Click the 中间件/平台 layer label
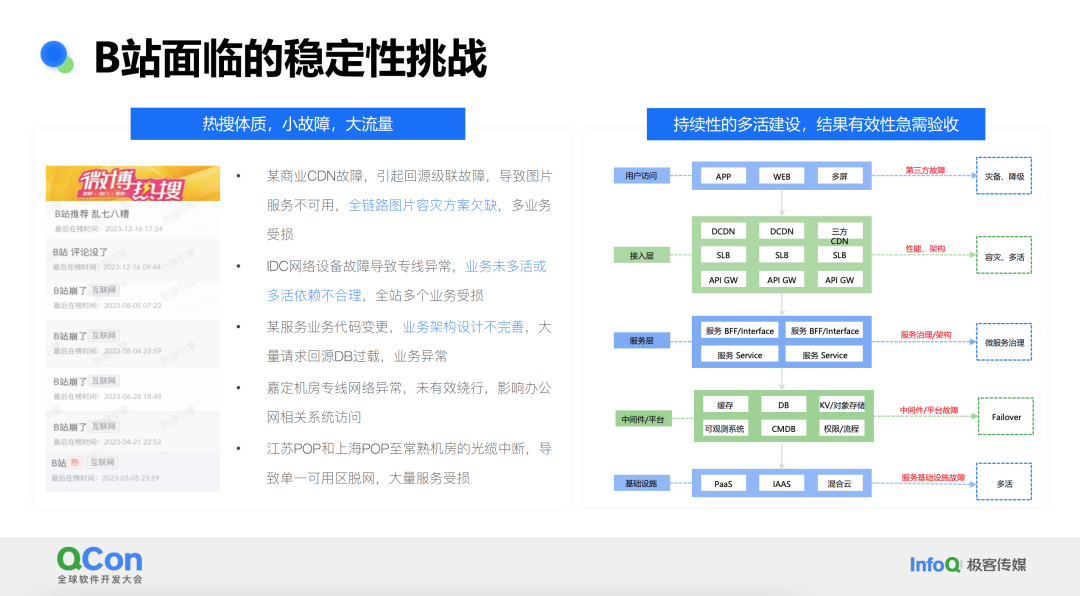This screenshot has width=1080, height=596. (643, 419)
